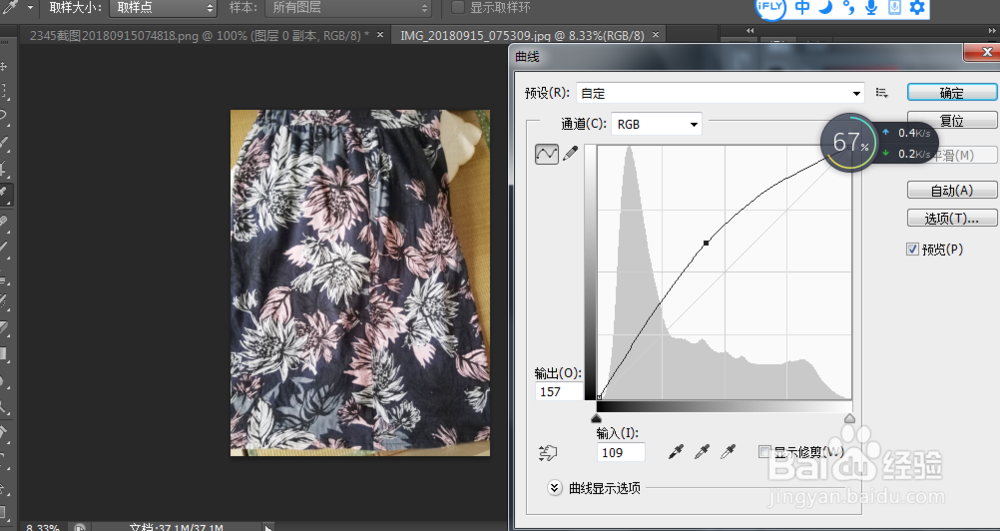
Task: Select the curve point editing tool
Action: tap(547, 154)
